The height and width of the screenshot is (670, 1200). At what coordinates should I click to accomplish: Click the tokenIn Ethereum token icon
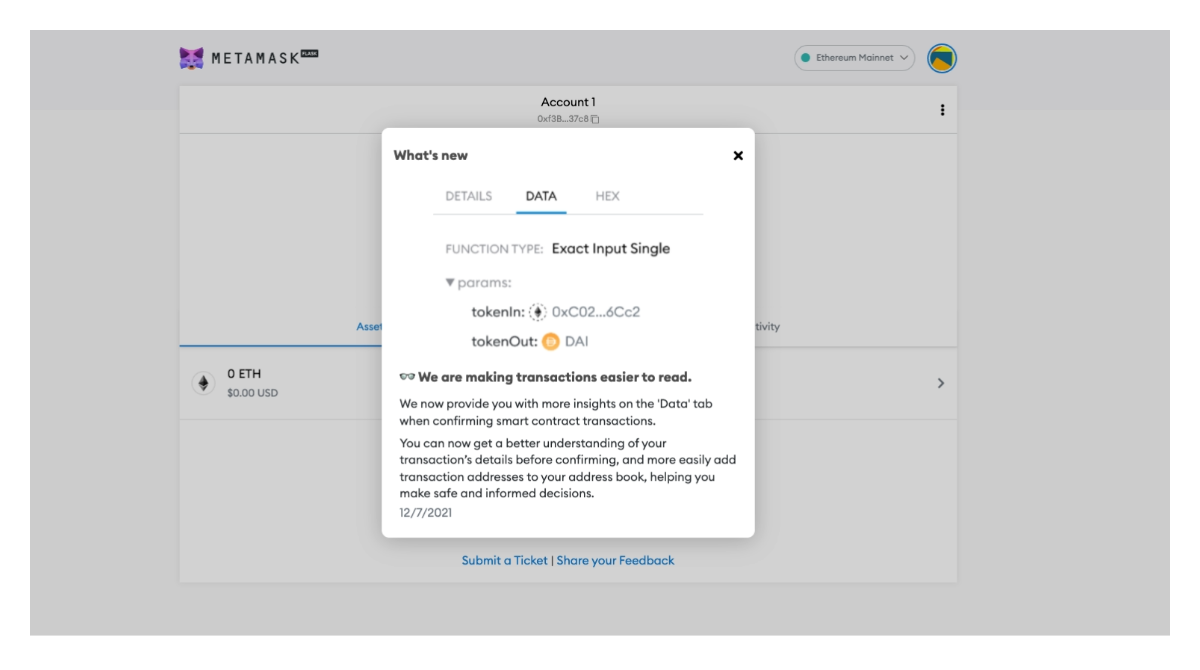(538, 312)
